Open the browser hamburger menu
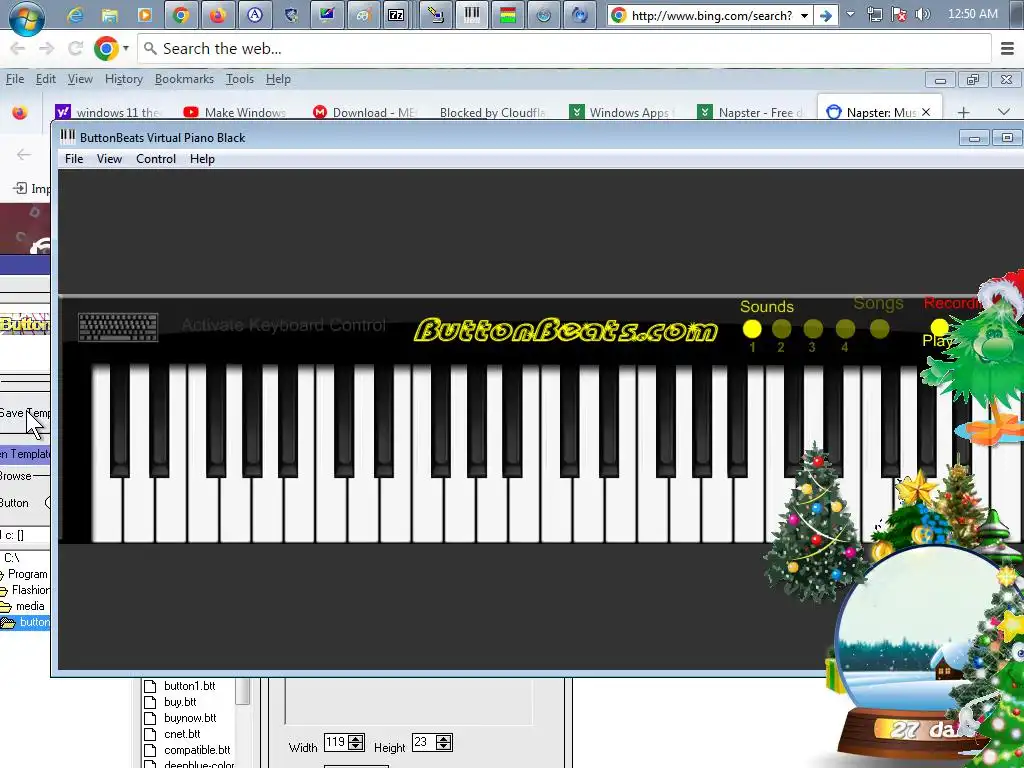Image resolution: width=1024 pixels, height=768 pixels. pyautogui.click(x=1007, y=48)
